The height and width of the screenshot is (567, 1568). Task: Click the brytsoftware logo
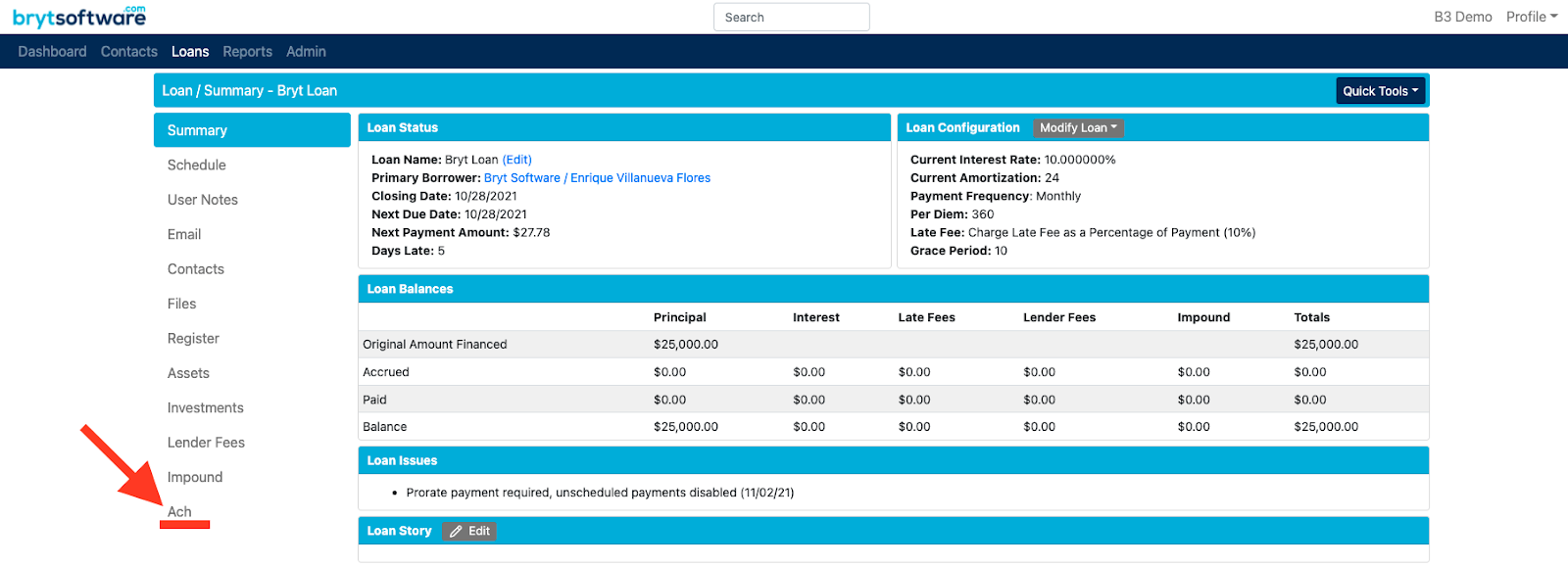coord(79,16)
